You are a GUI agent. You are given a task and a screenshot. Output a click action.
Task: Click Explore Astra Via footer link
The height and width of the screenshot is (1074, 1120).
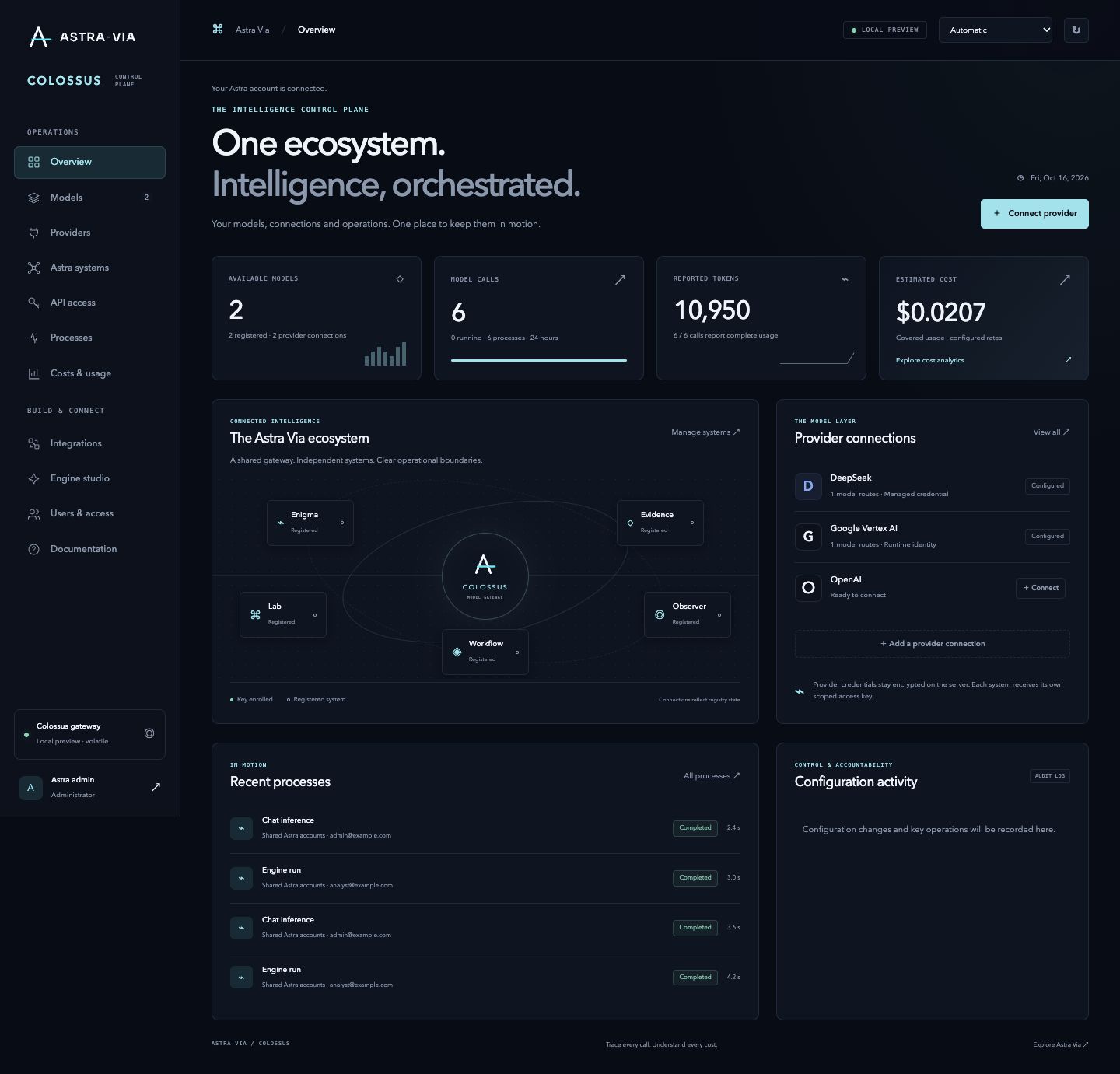[x=1061, y=1044]
